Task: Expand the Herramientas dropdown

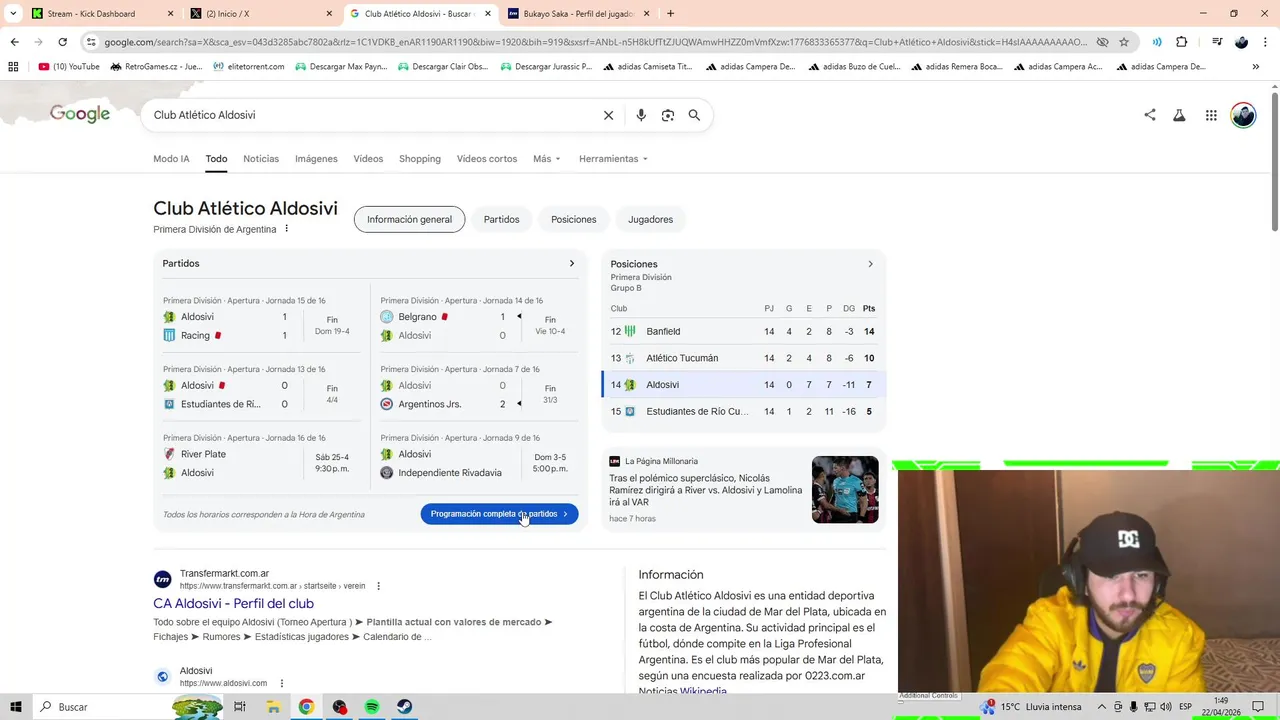Action: click(613, 159)
